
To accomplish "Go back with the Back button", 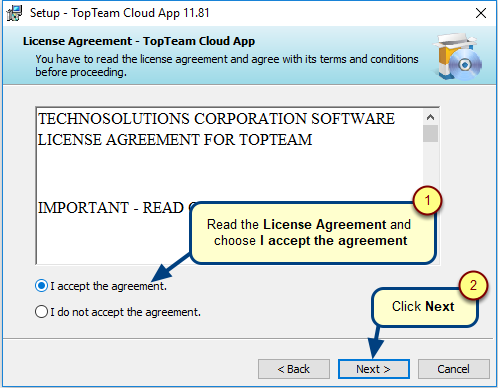I will point(294,369).
